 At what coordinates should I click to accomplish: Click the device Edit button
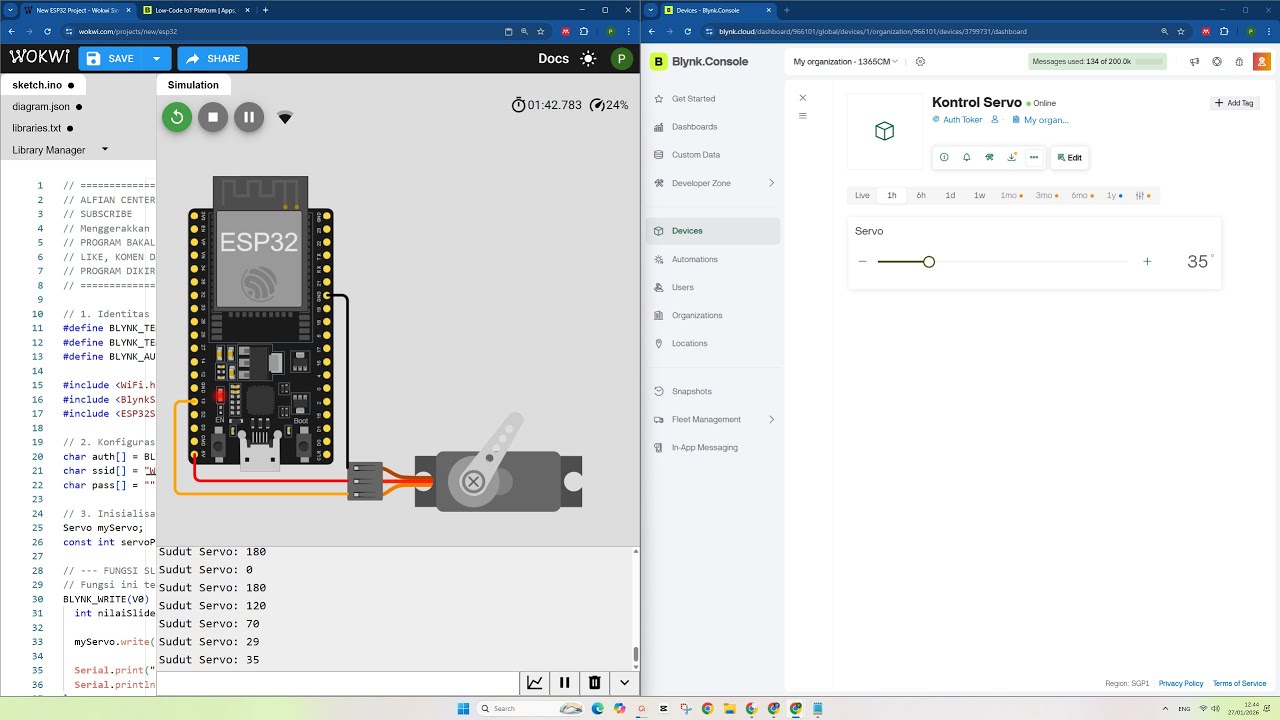click(x=1069, y=157)
